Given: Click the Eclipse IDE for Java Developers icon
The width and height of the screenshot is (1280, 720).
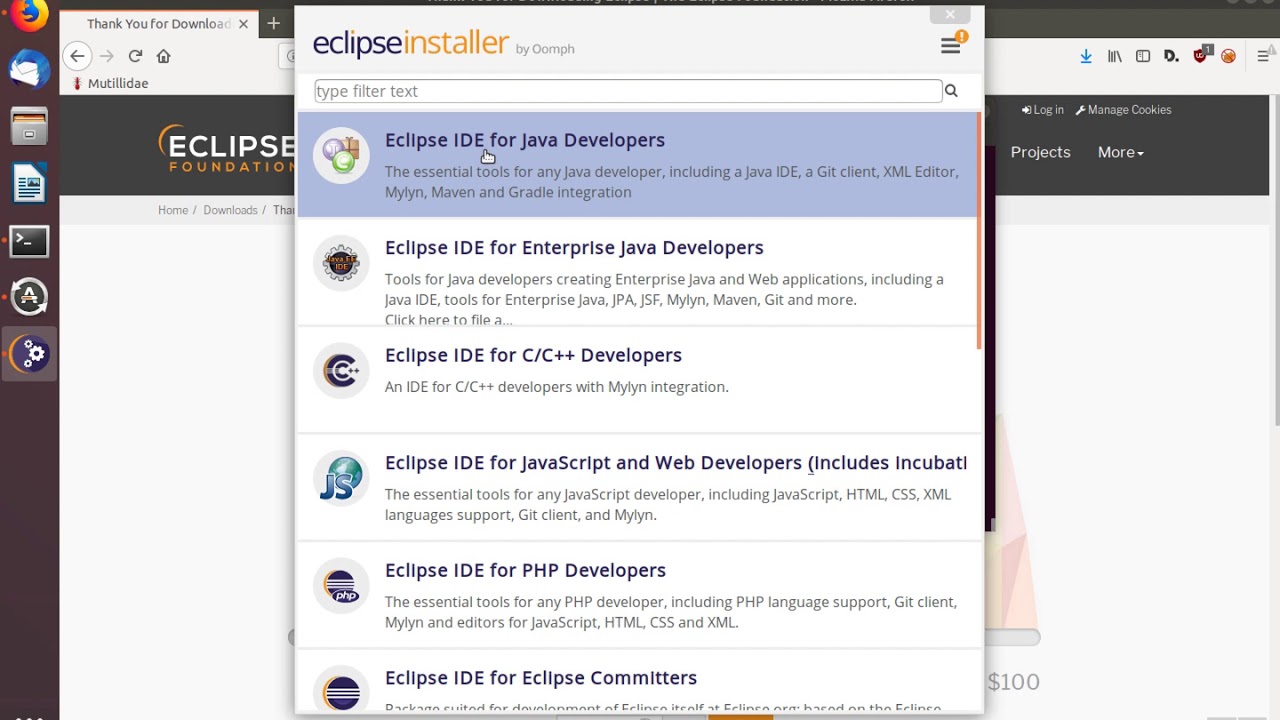Looking at the screenshot, I should 341,155.
